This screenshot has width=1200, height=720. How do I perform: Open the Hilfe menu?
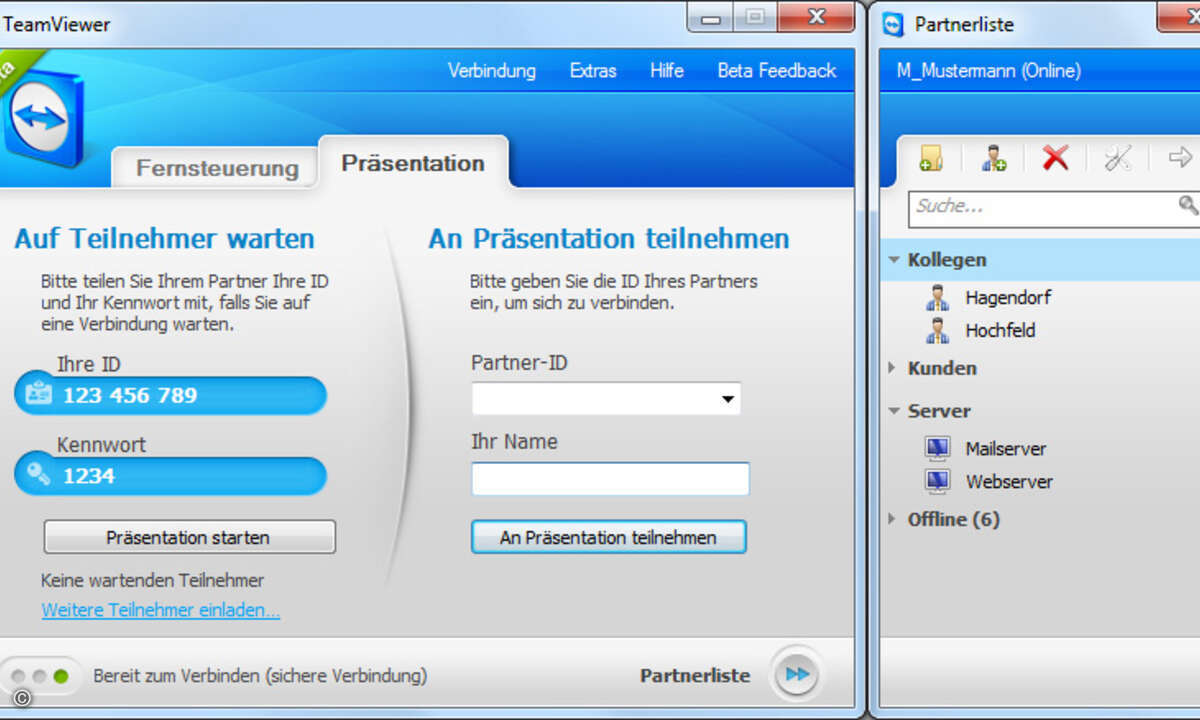(x=667, y=71)
